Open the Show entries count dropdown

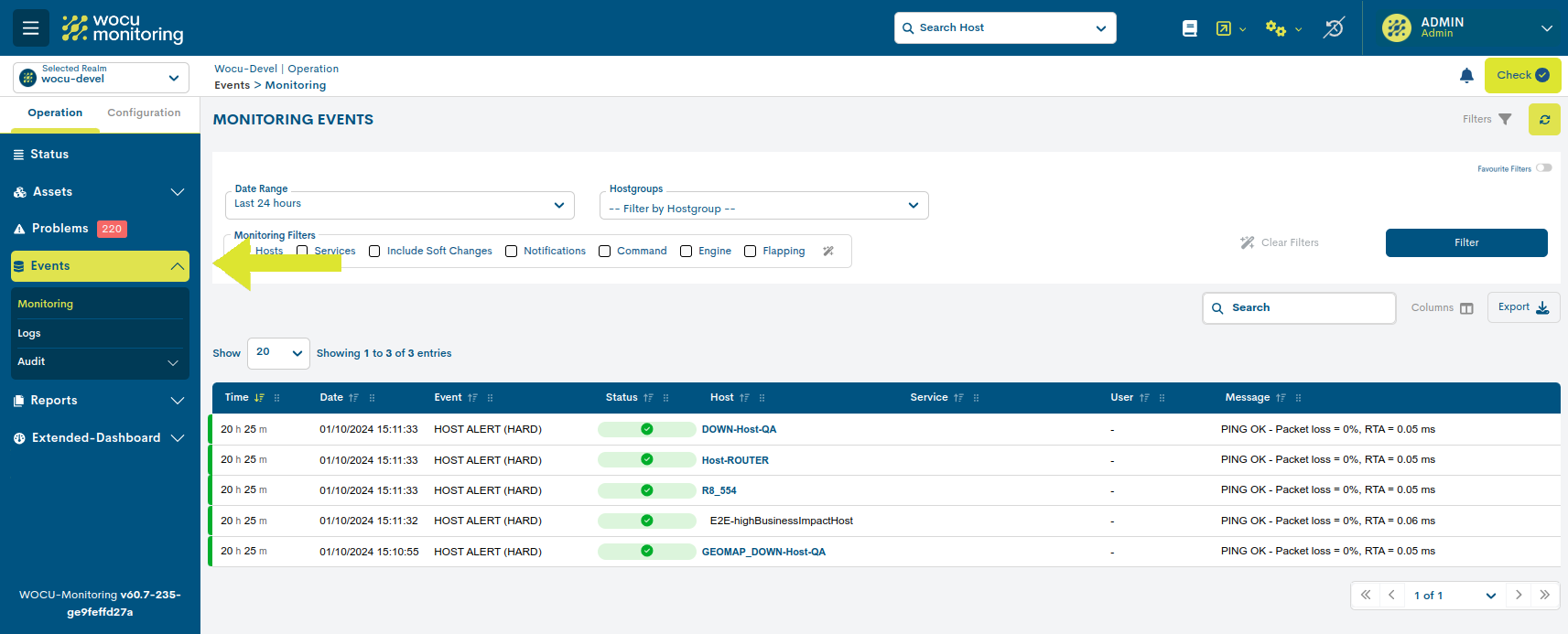pos(278,353)
